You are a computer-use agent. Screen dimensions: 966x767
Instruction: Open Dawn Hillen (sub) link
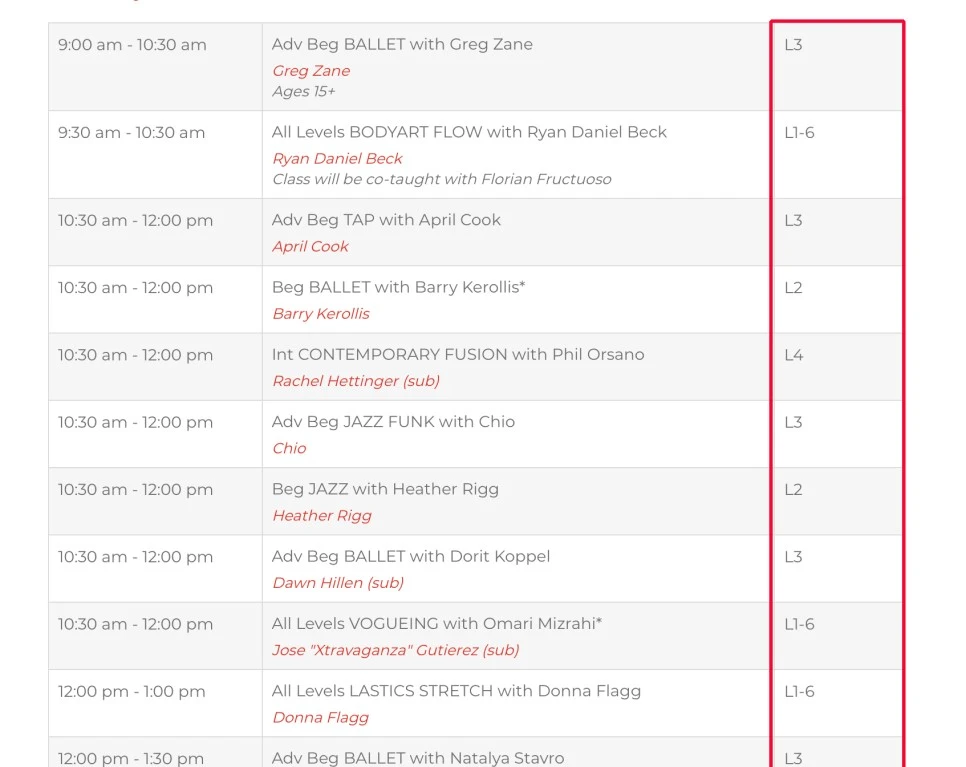coord(338,582)
